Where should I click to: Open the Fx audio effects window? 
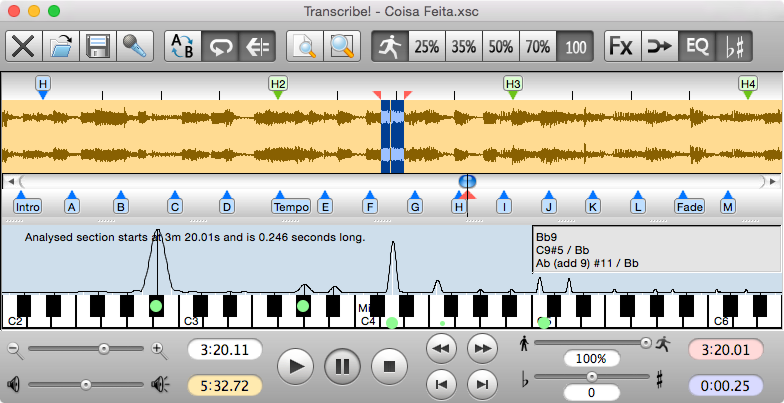tap(622, 46)
